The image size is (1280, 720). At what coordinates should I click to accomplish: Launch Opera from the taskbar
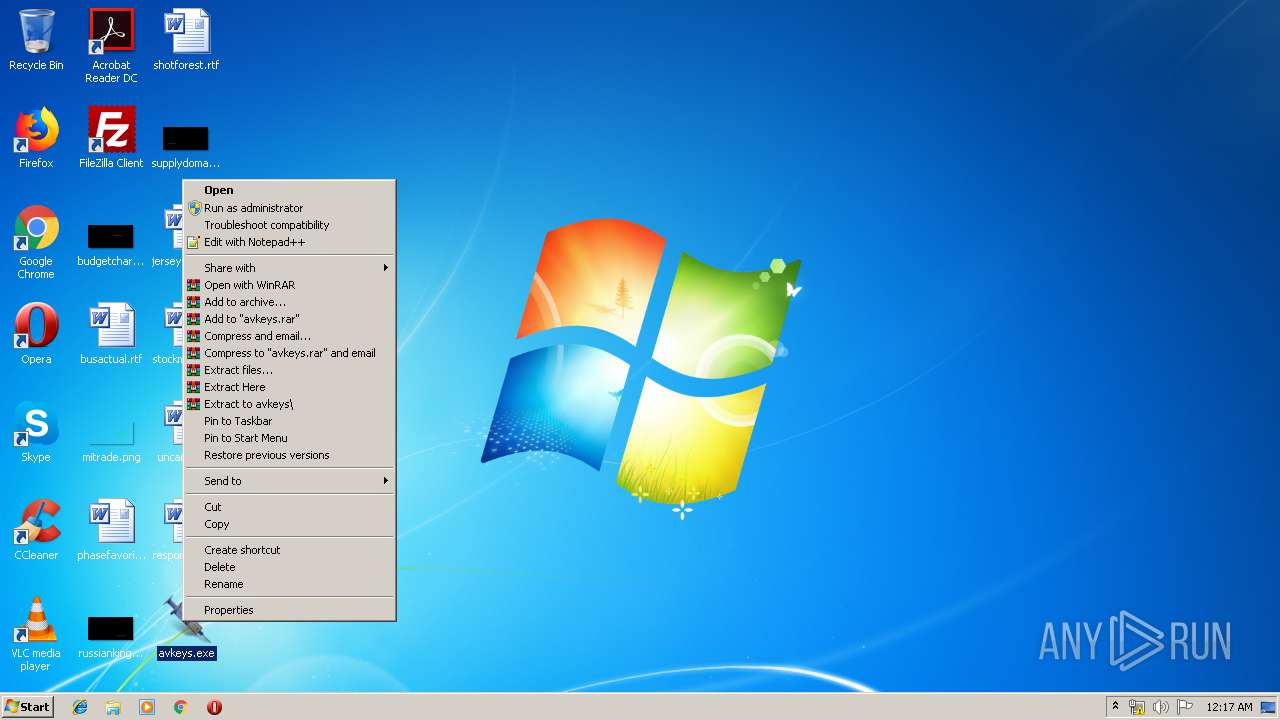(x=214, y=707)
